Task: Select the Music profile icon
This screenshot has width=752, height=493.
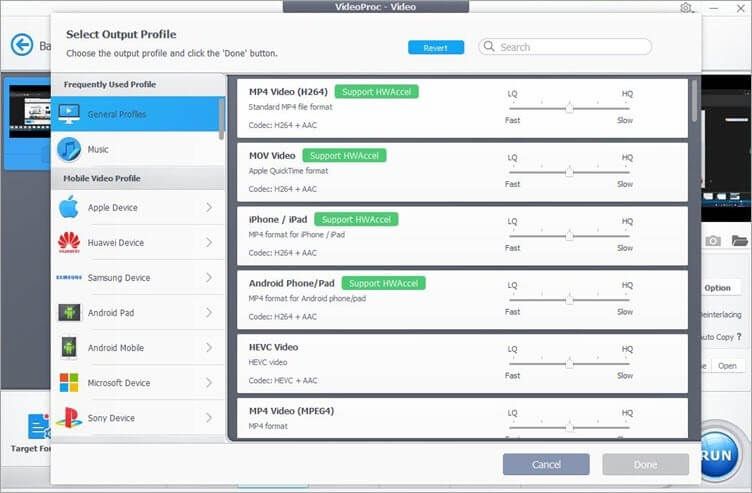Action: click(x=68, y=149)
